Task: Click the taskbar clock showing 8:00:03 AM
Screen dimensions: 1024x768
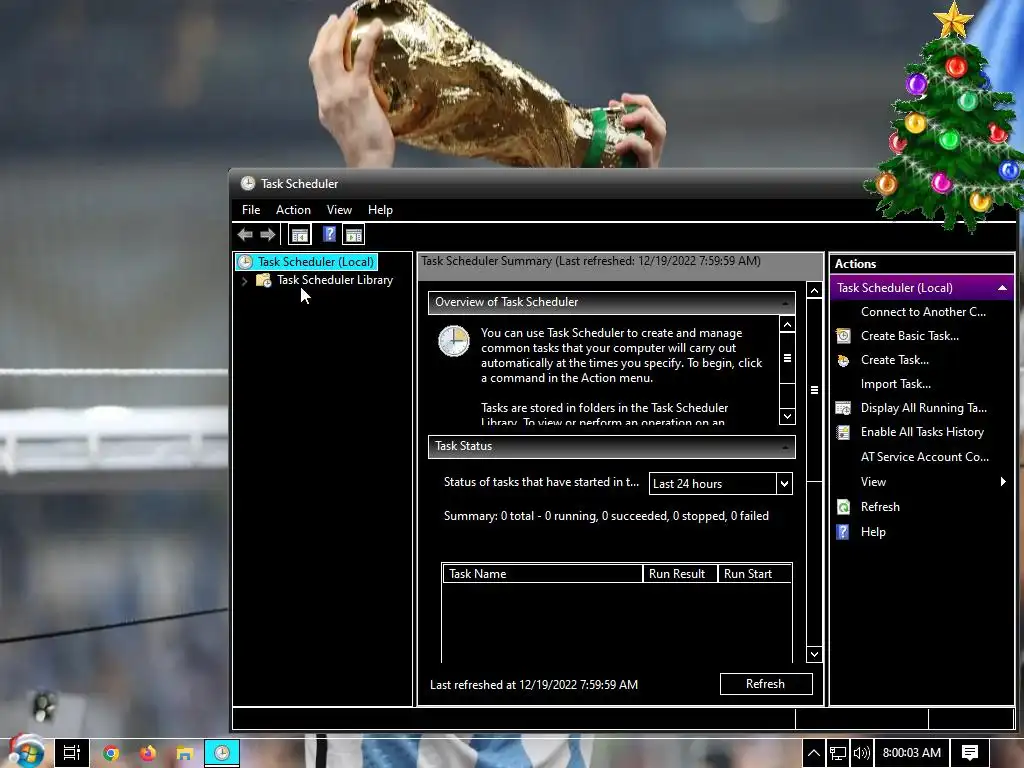Action: pyautogui.click(x=912, y=753)
